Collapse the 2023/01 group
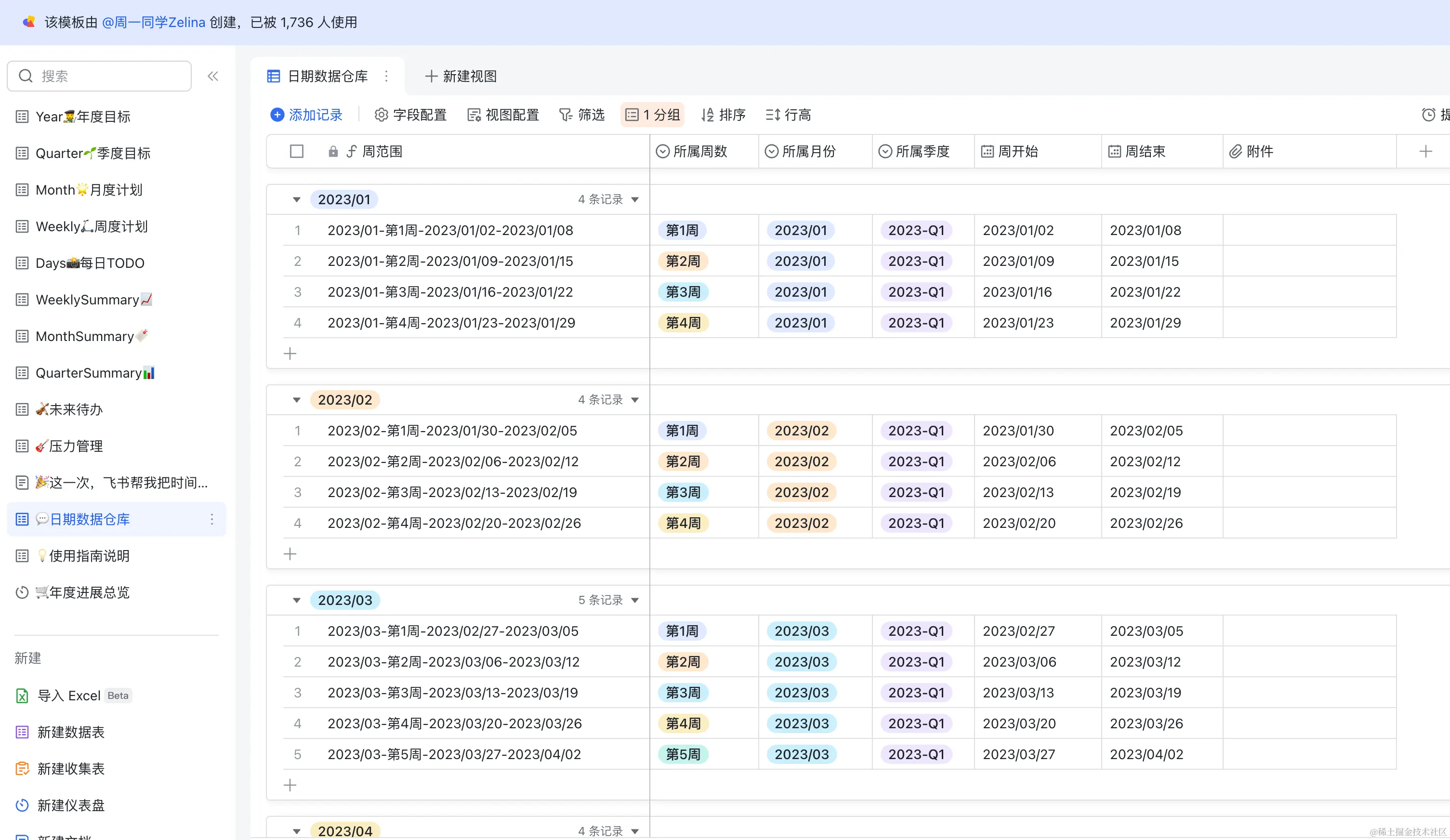This screenshot has height=840, width=1450. (296, 199)
